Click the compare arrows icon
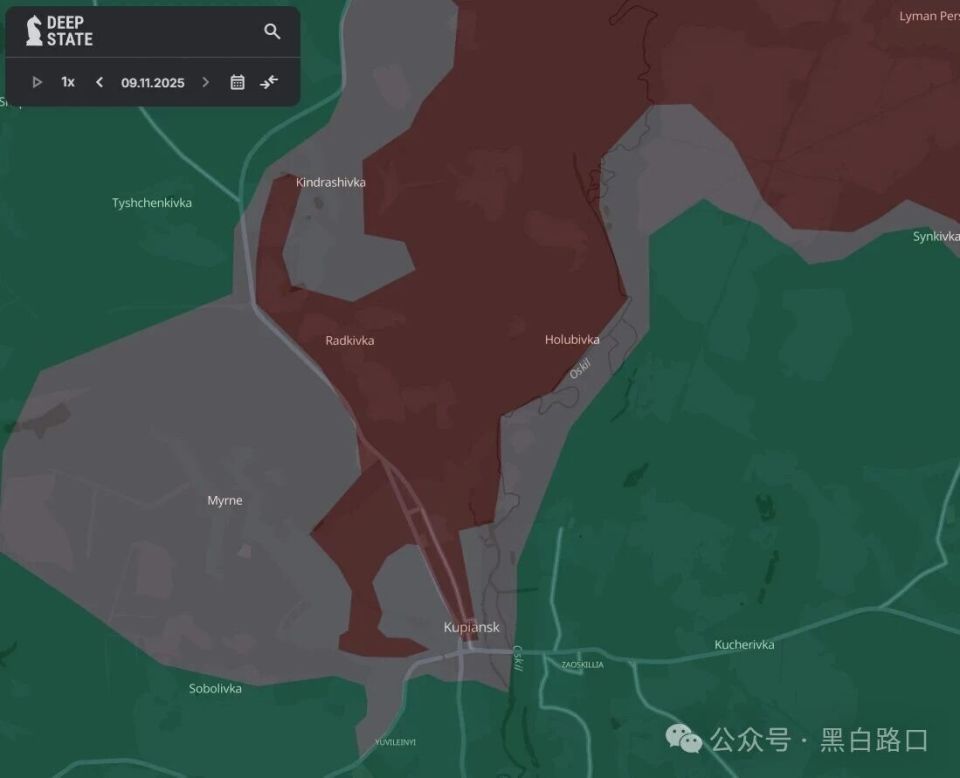This screenshot has width=960, height=778. click(x=269, y=82)
